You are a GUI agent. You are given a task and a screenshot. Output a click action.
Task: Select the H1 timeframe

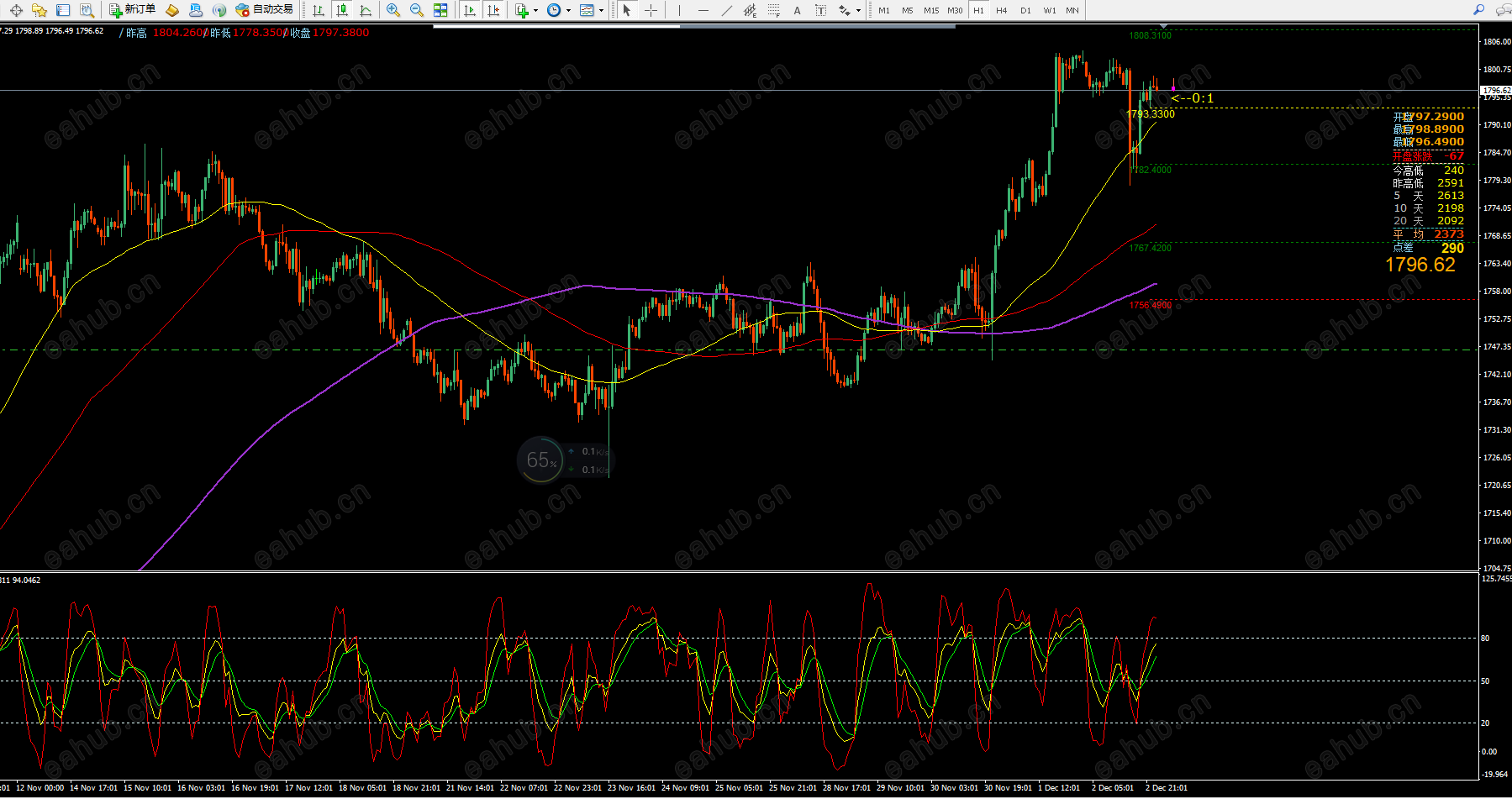coord(978,10)
